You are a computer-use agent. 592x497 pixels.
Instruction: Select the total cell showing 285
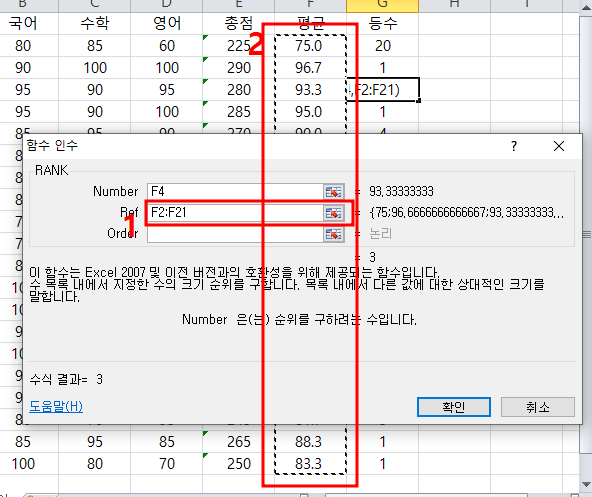pyautogui.click(x=239, y=112)
